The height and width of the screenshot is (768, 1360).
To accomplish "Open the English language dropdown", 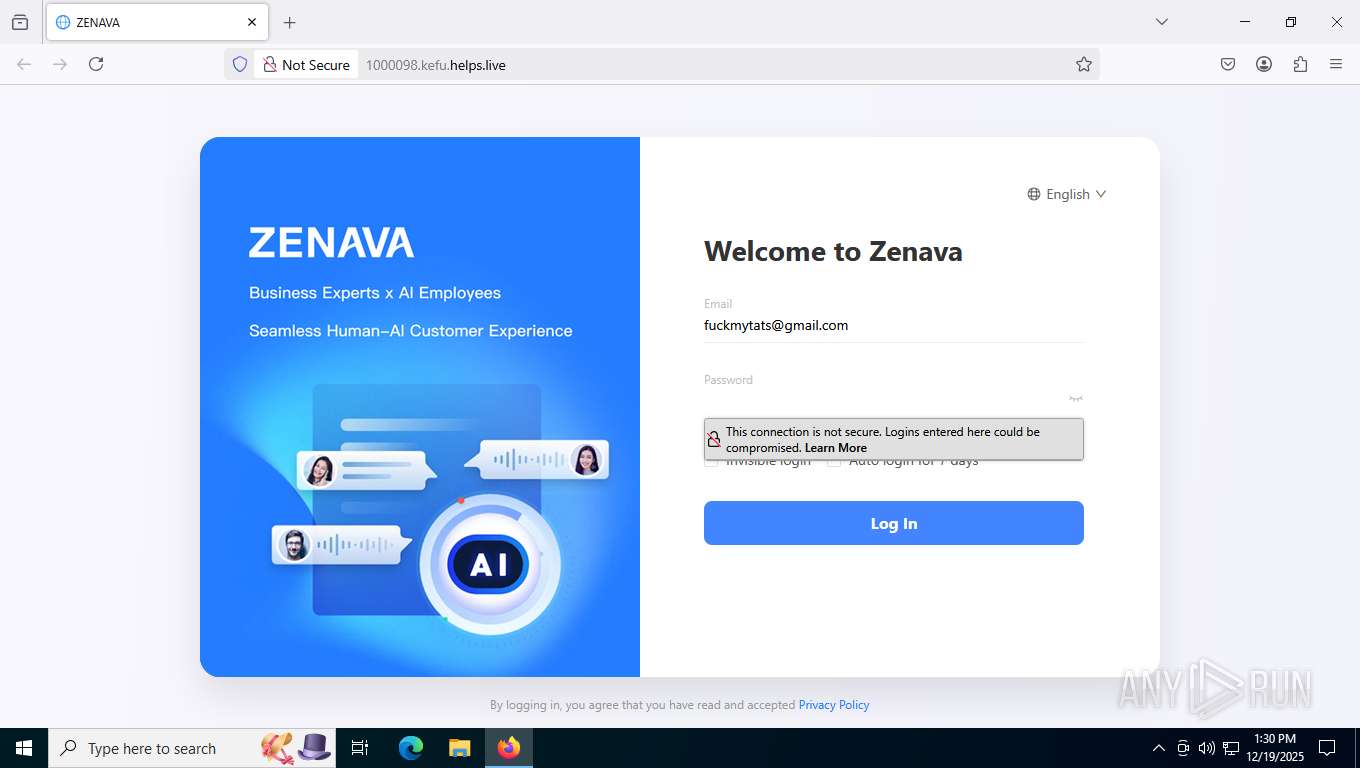I will (x=1067, y=194).
